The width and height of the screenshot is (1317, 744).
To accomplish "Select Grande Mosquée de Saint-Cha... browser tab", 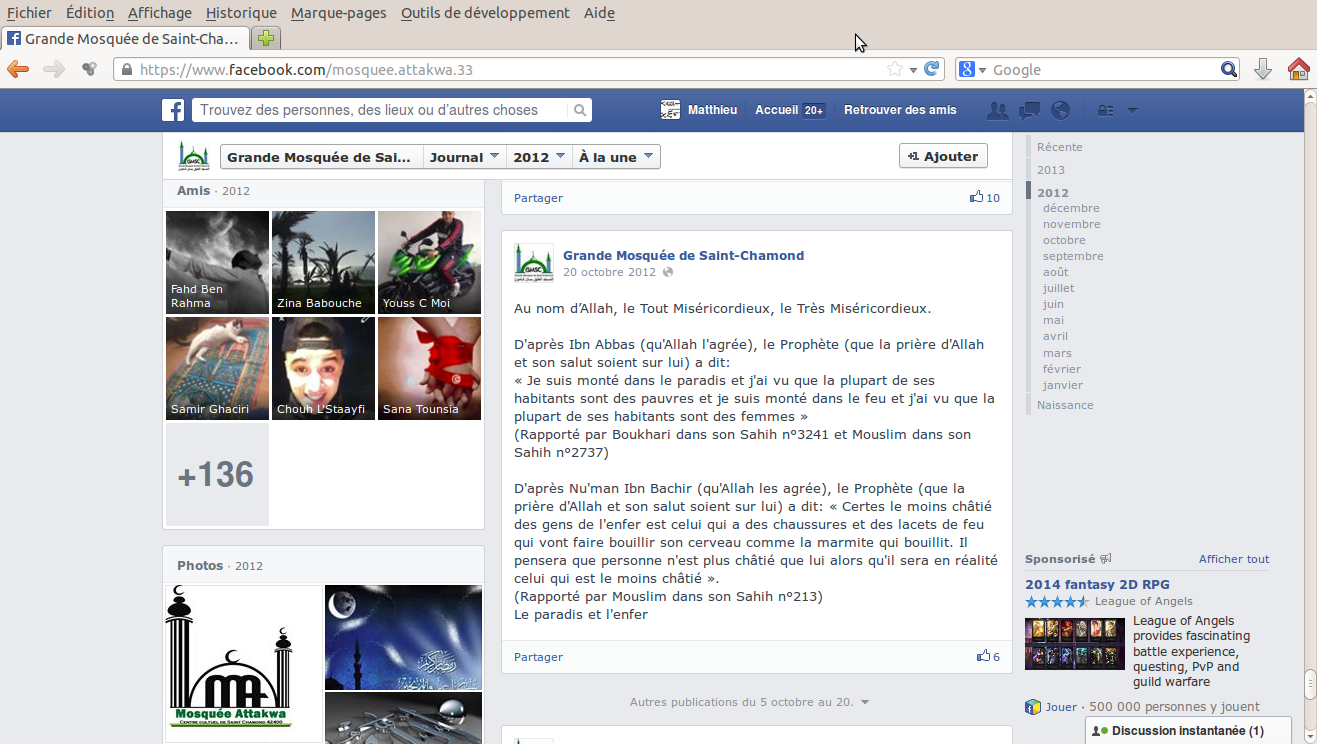I will click(x=124, y=39).
